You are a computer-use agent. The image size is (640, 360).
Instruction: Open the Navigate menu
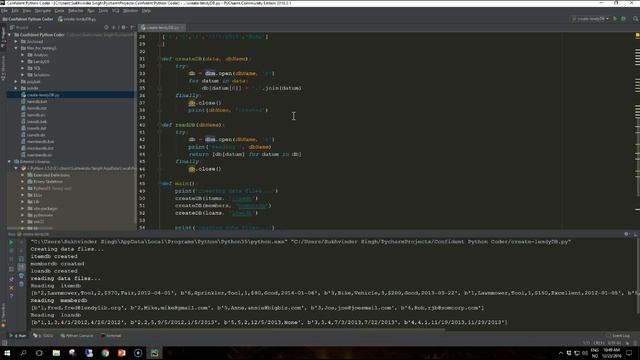coord(43,11)
